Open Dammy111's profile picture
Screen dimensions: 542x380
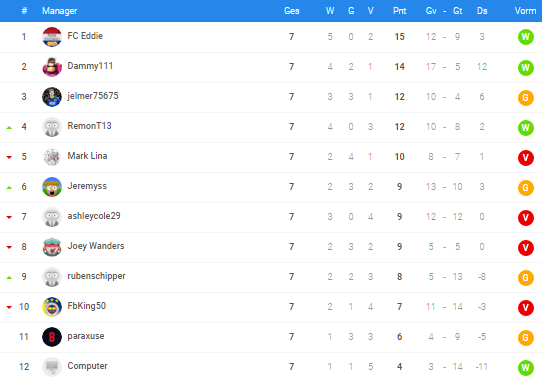click(x=52, y=67)
